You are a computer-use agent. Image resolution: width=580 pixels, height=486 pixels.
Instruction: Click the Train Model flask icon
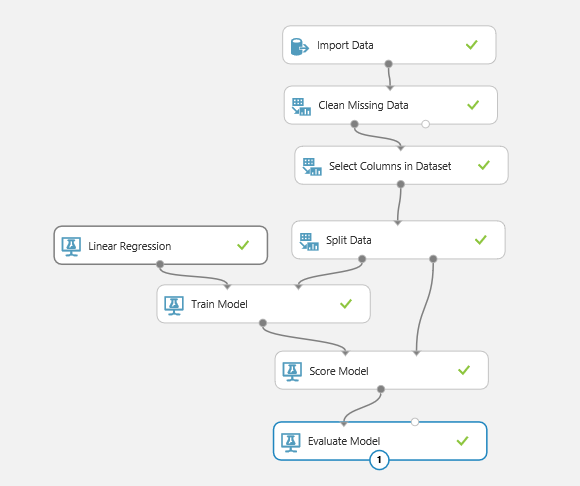(x=174, y=306)
